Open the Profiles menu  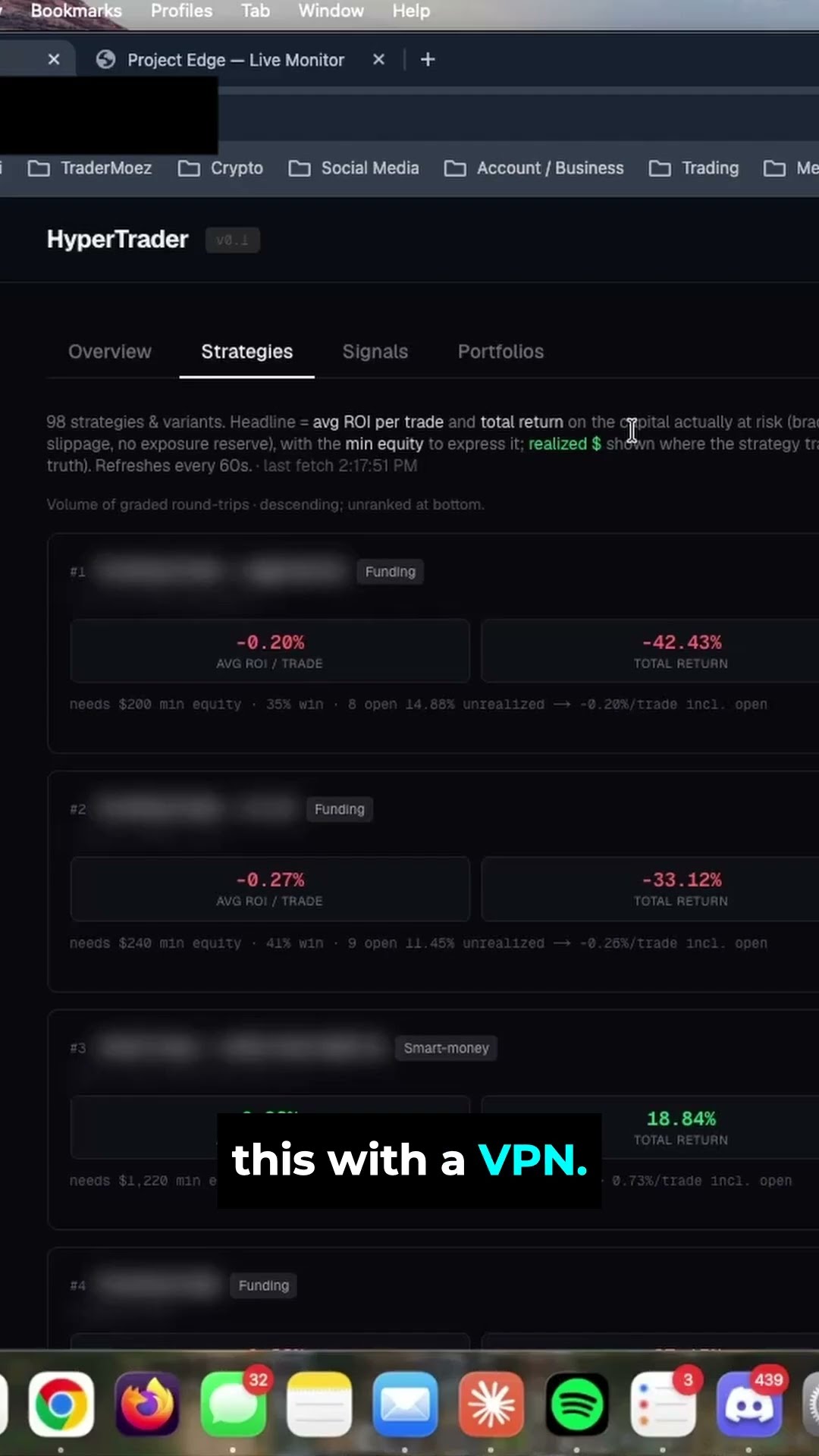[181, 11]
